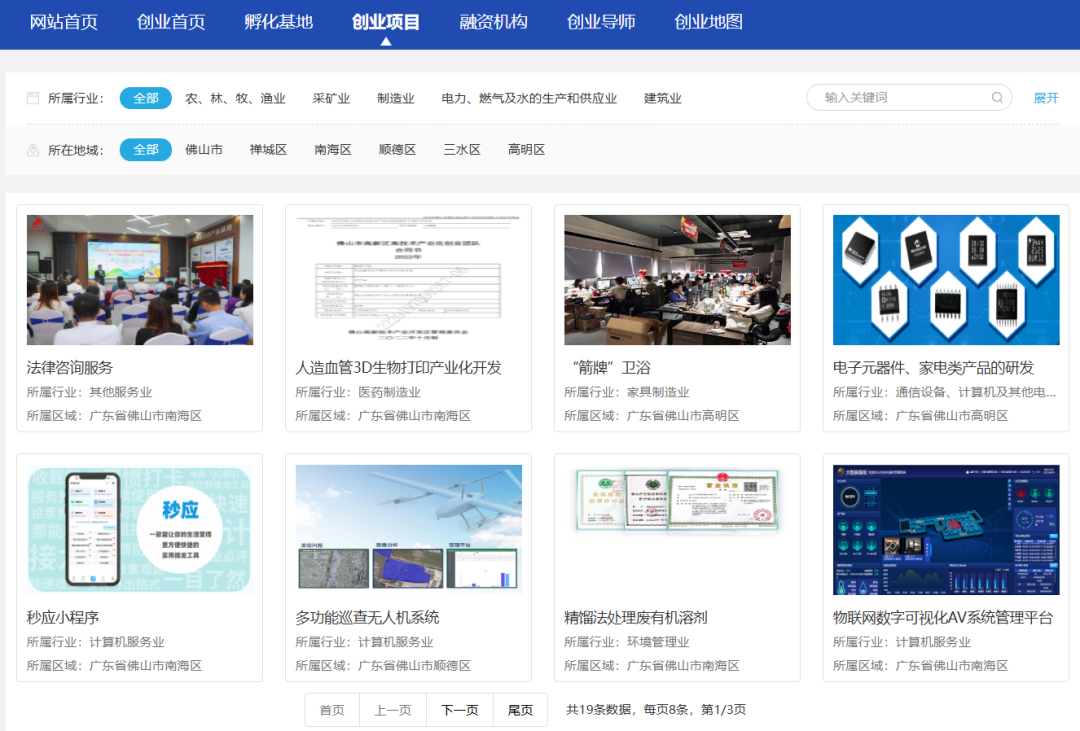The height and width of the screenshot is (731, 1080).
Task: Open the certificates thumbnail for 精馏法 project
Action: [x=677, y=530]
